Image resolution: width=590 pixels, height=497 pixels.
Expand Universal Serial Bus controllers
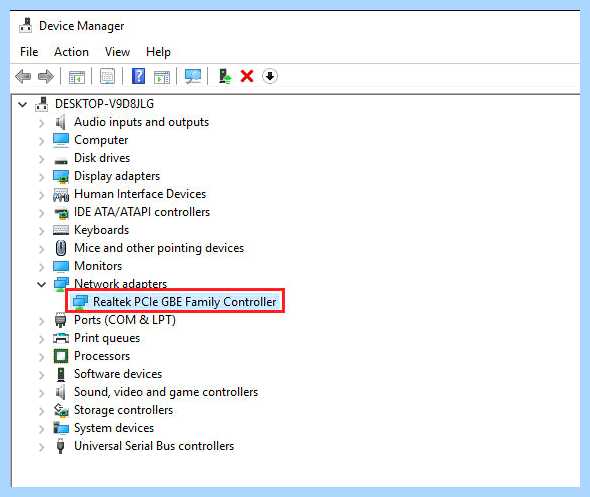(x=41, y=448)
